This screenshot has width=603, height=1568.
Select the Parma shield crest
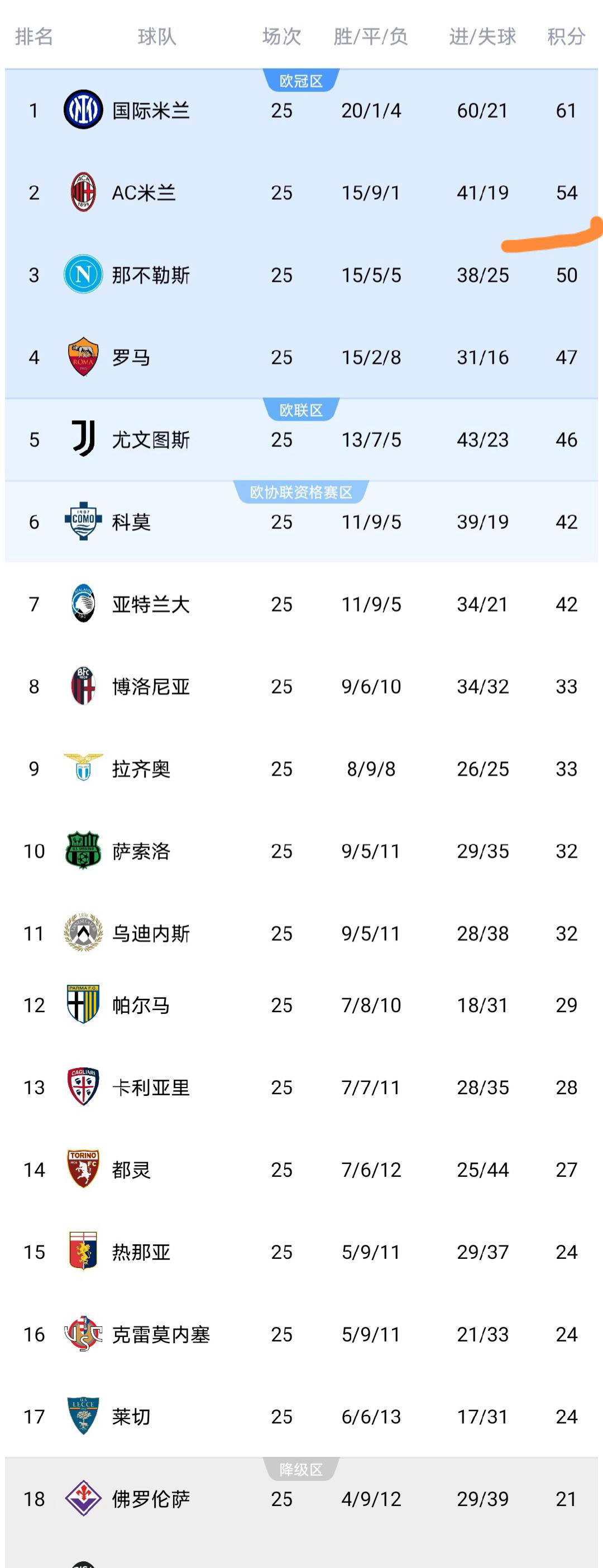(x=83, y=1005)
